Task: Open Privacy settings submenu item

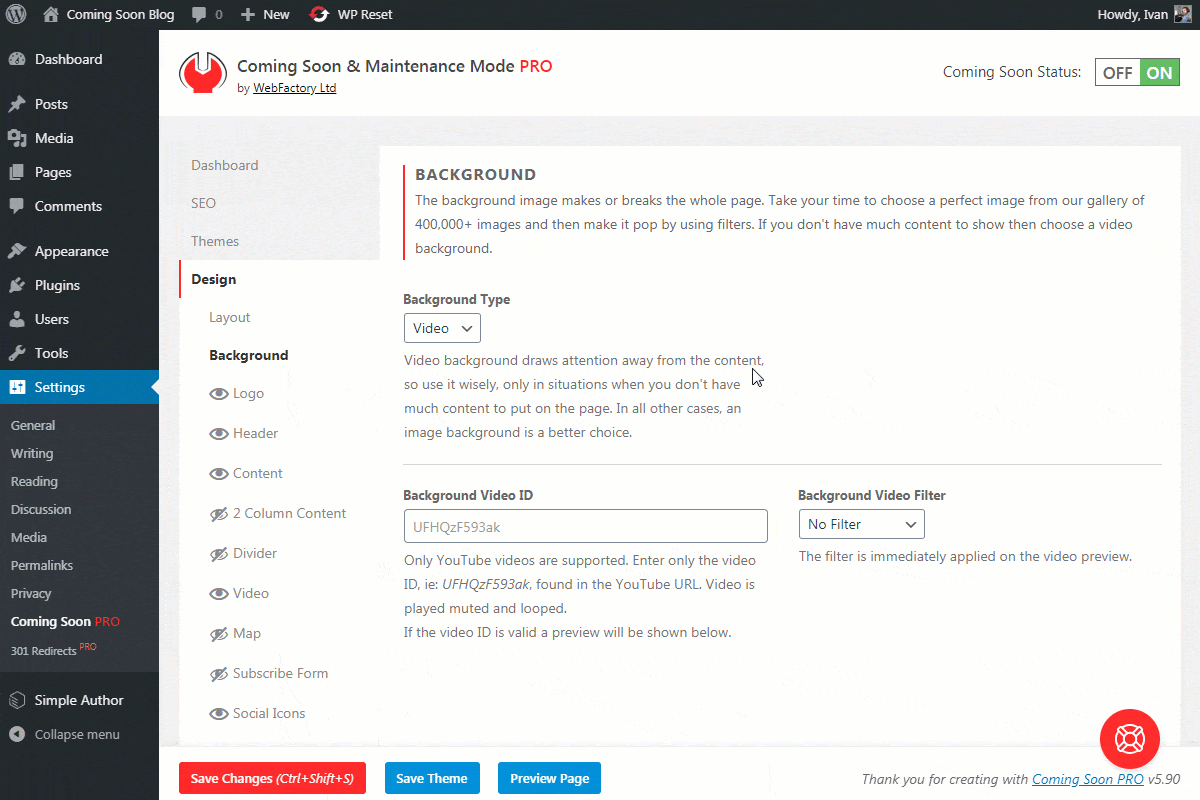Action: pyautogui.click(x=31, y=593)
